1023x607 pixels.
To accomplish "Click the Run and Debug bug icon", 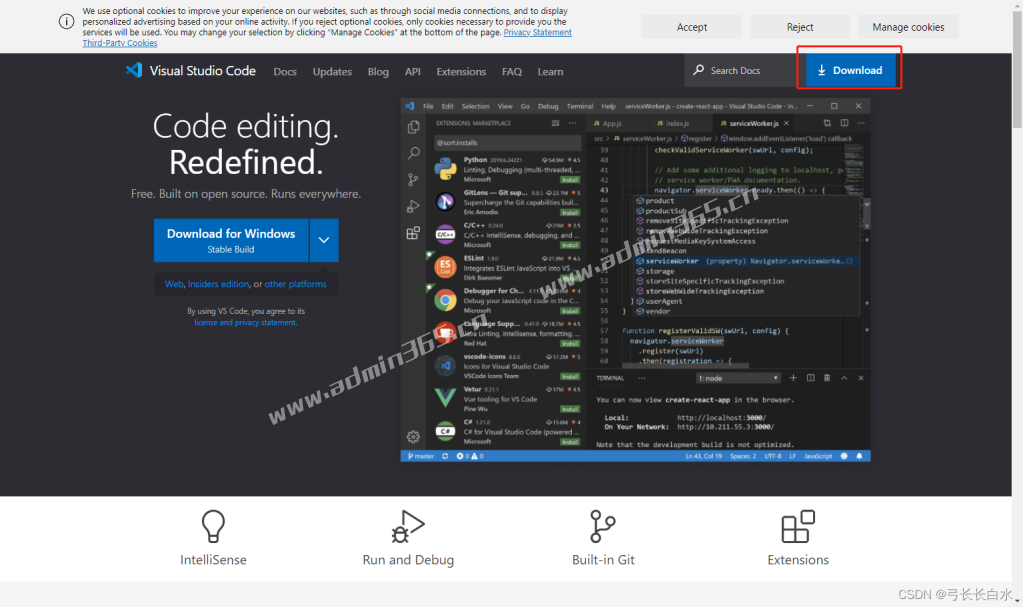I will pyautogui.click(x=408, y=526).
